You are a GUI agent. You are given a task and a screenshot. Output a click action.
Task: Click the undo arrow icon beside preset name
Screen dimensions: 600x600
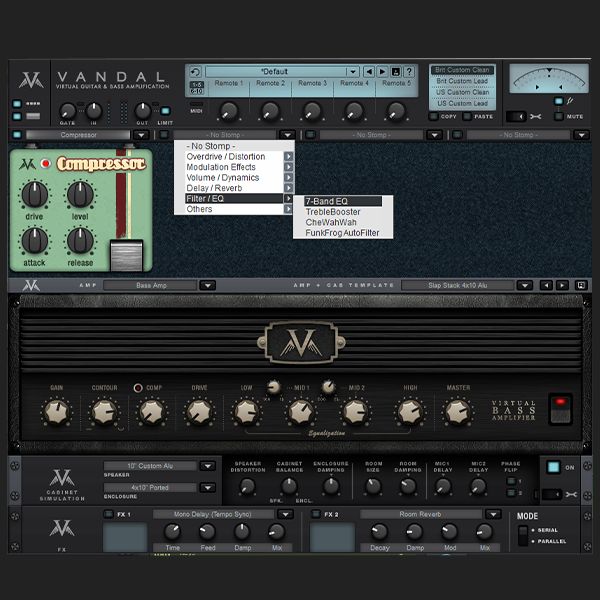[x=195, y=72]
